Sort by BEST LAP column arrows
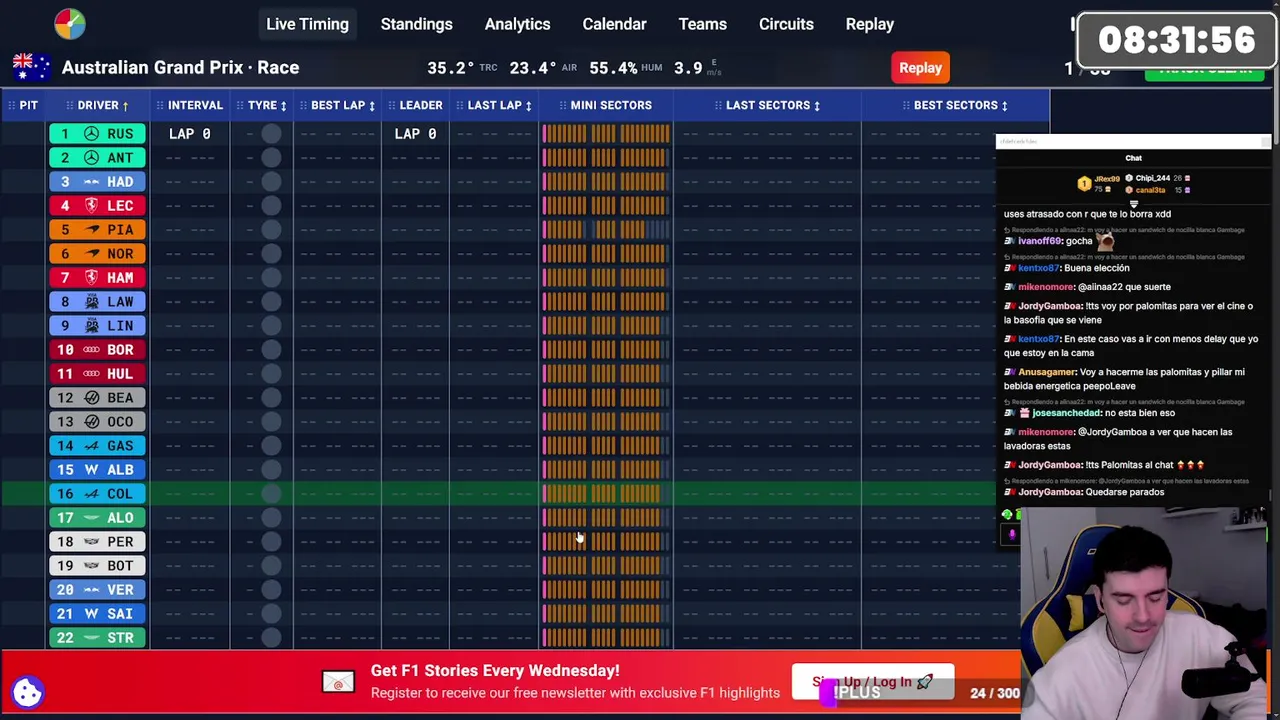1280x720 pixels. 371,105
